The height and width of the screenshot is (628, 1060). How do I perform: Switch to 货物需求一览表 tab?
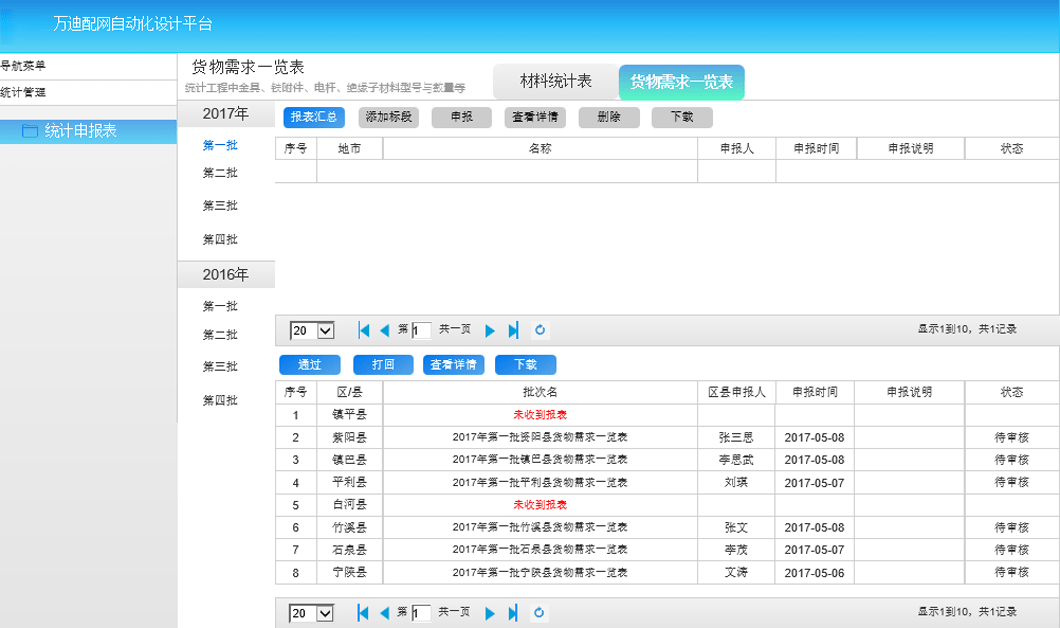(681, 82)
